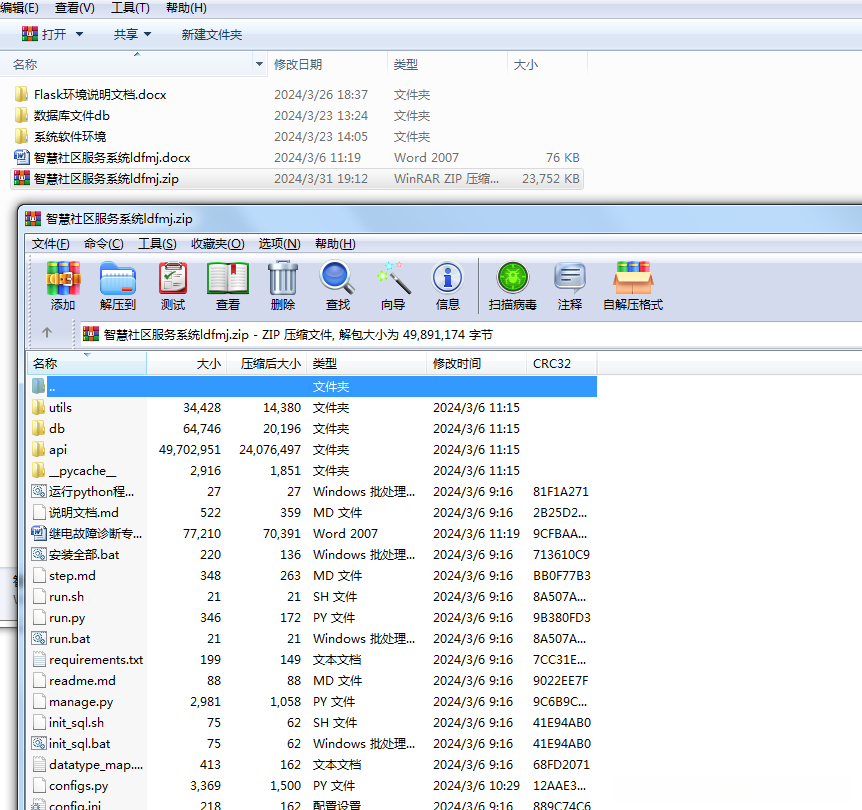Click 新建文件夹 button in Explorer
This screenshot has height=810, width=862.
pyautogui.click(x=212, y=35)
